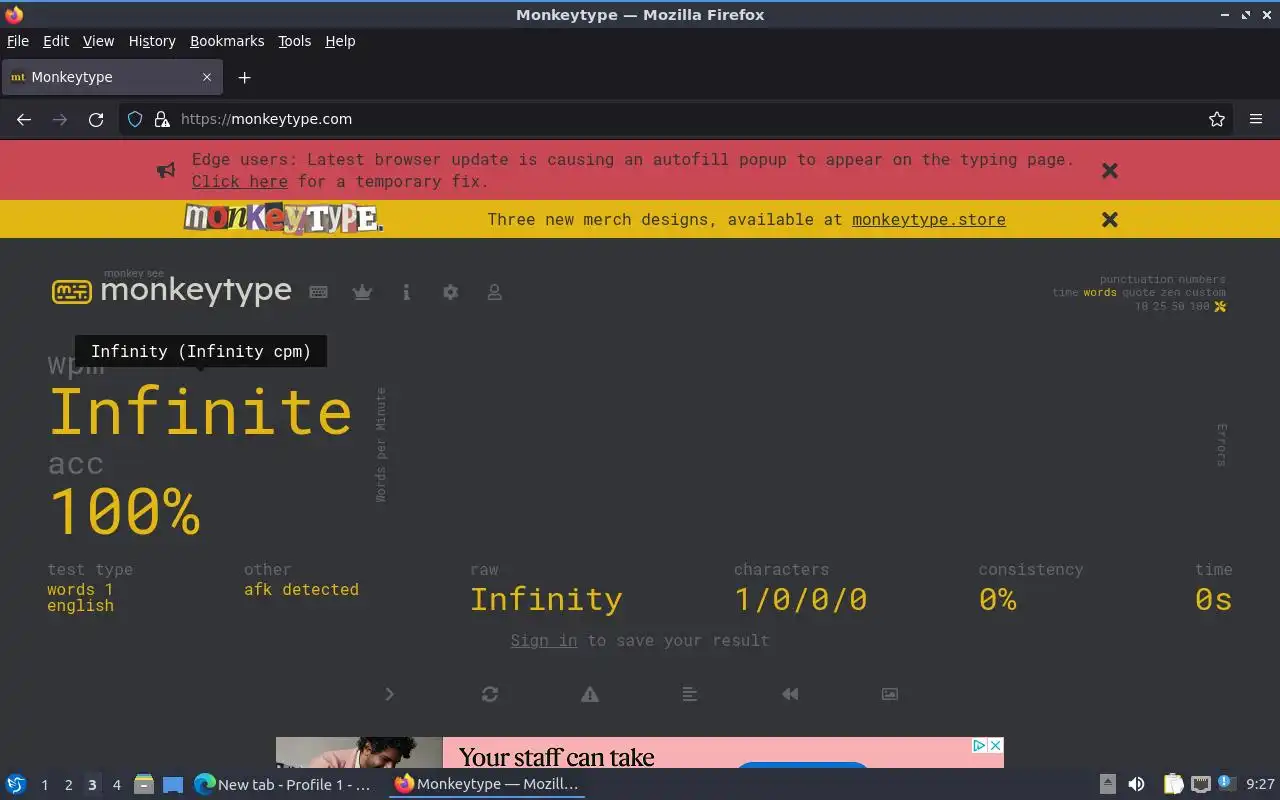Screen dimensions: 1280x800
Task: Click the Monkeytype logo icon
Action: click(72, 292)
